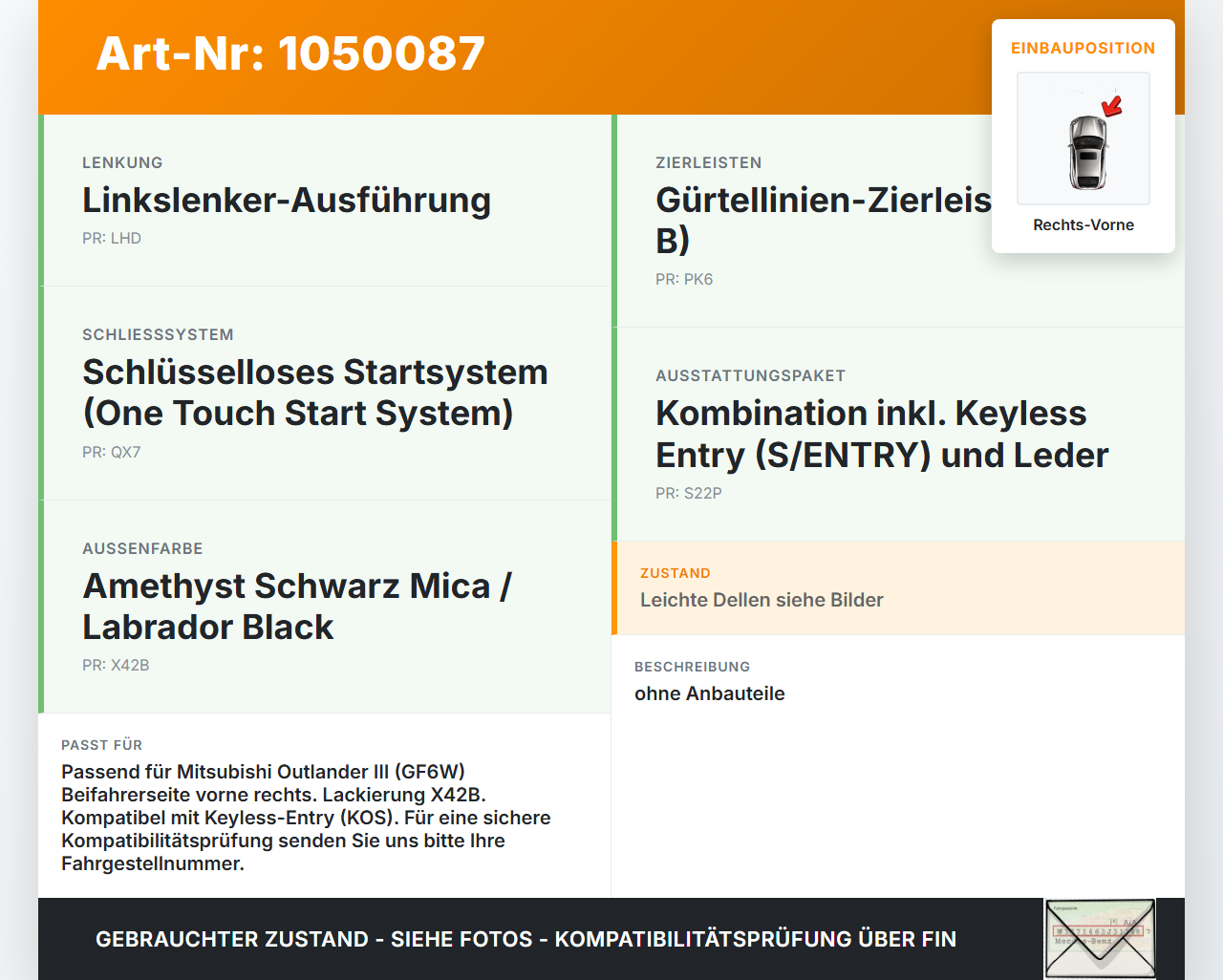Select the Linkslenker-Ausführung text
Image resolution: width=1223 pixels, height=980 pixels.
click(287, 200)
